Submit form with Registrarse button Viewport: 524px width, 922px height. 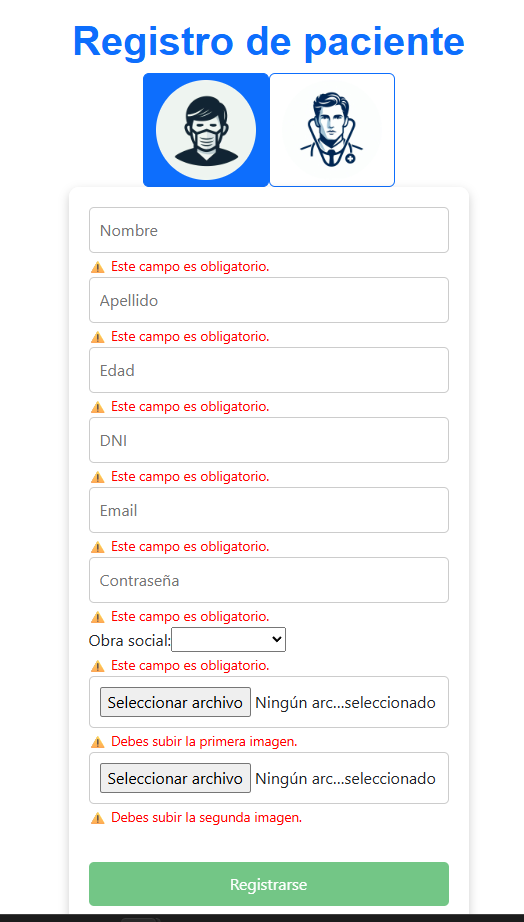point(269,884)
